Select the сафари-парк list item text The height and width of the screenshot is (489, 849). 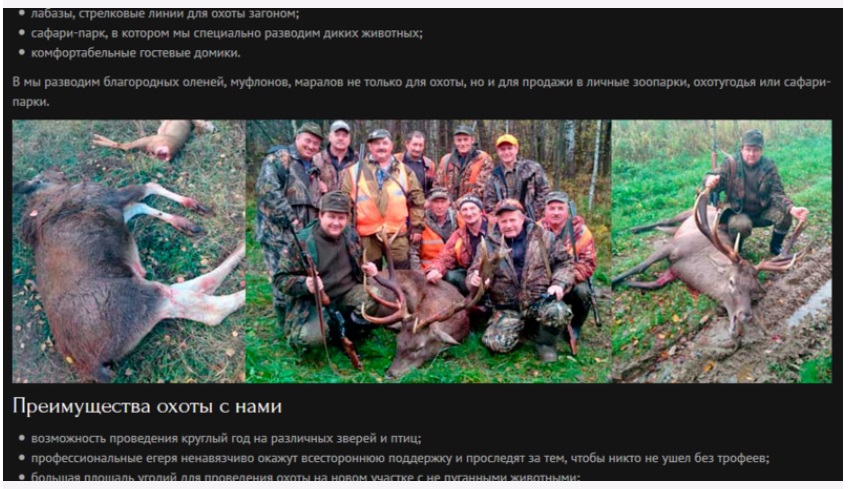click(x=226, y=34)
